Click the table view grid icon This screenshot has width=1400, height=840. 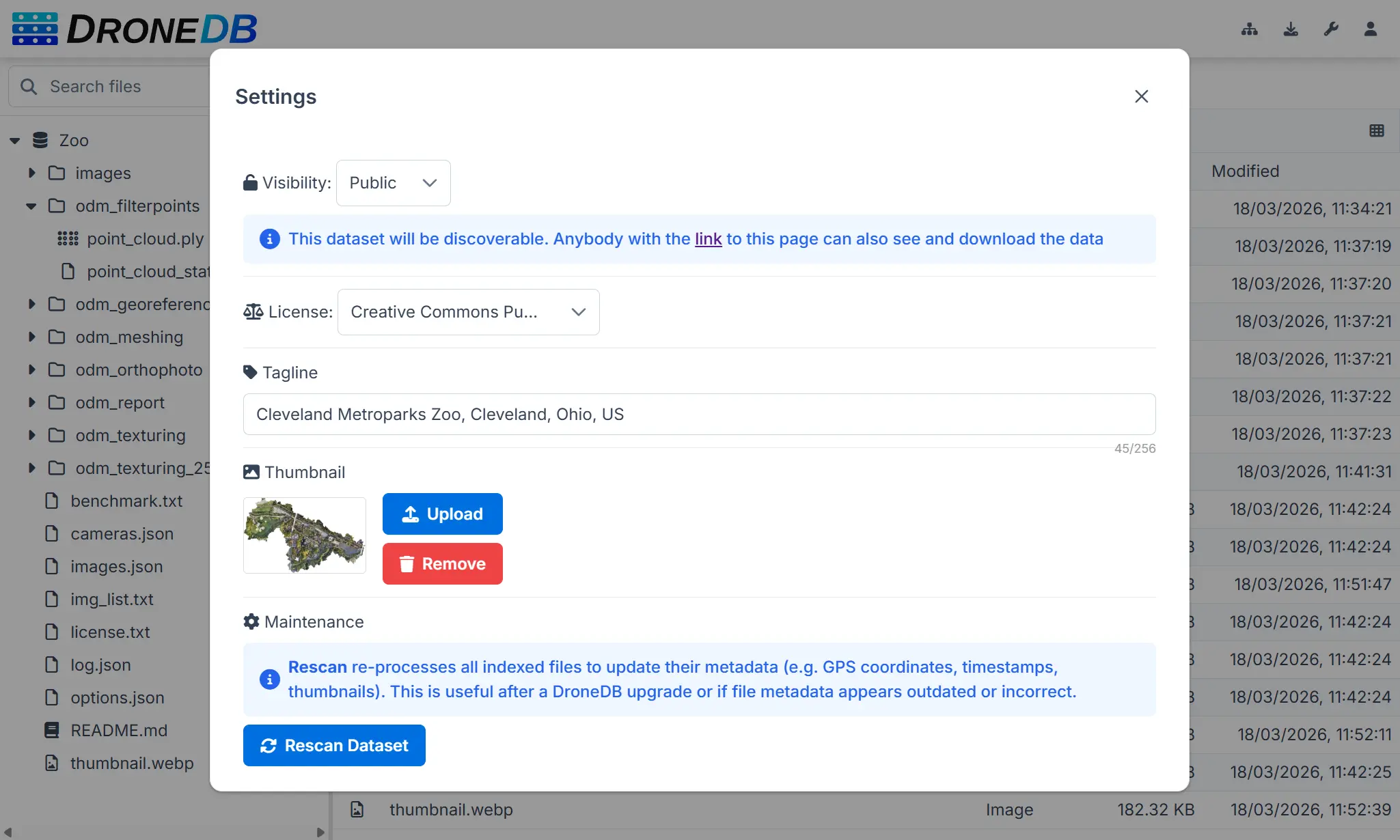click(x=1376, y=130)
